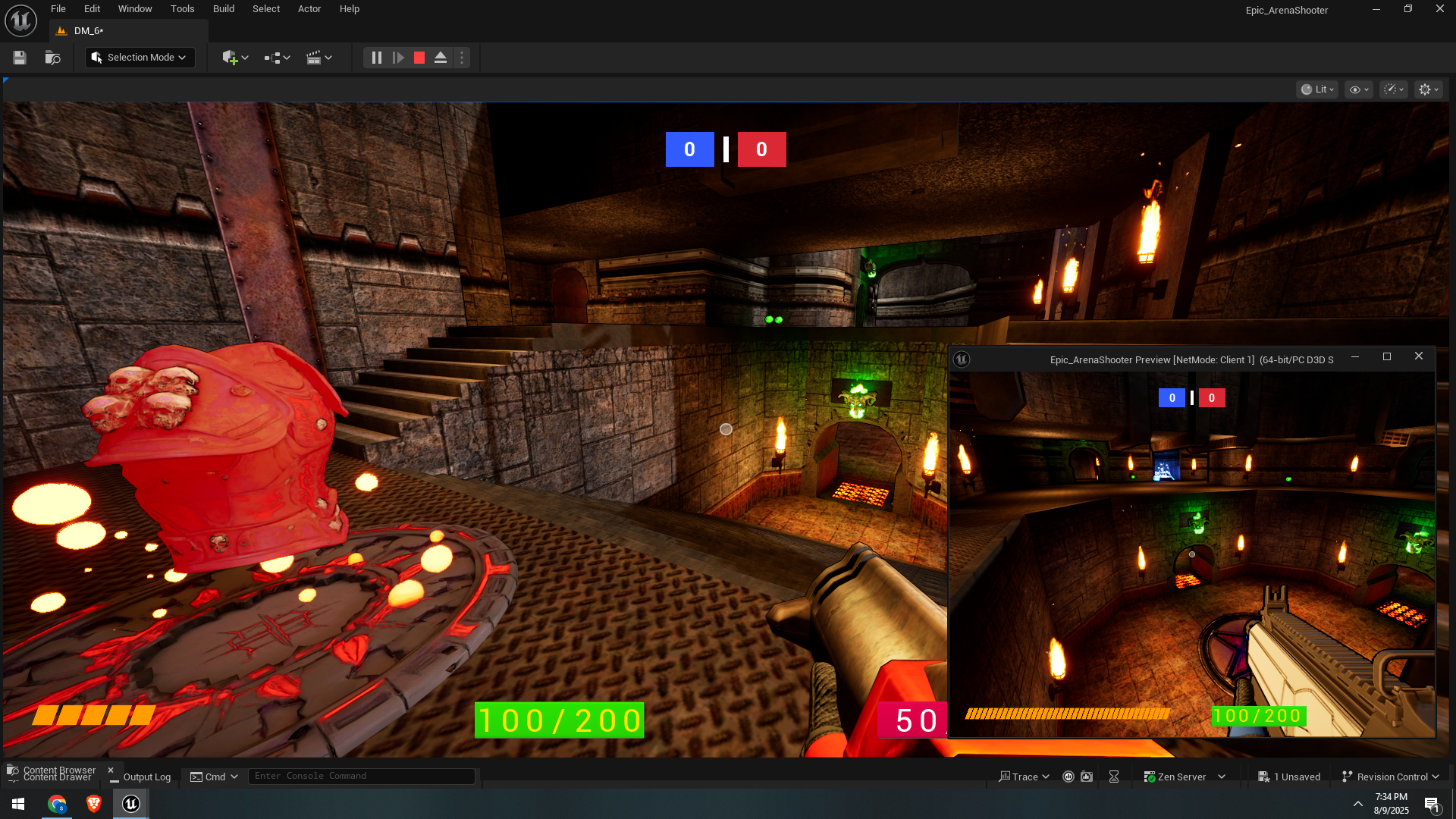Open the Windows Start menu
The height and width of the screenshot is (819, 1456).
[x=18, y=804]
